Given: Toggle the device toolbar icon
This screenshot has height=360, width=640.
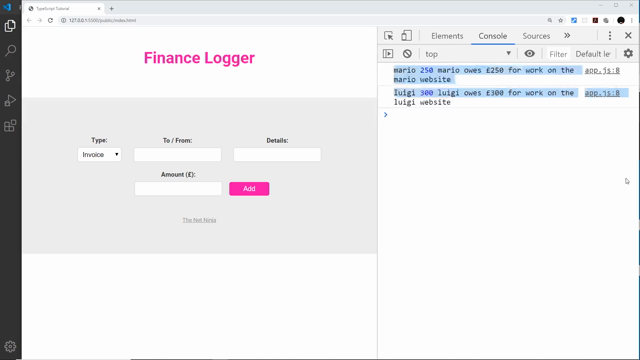Looking at the screenshot, I should (406, 36).
